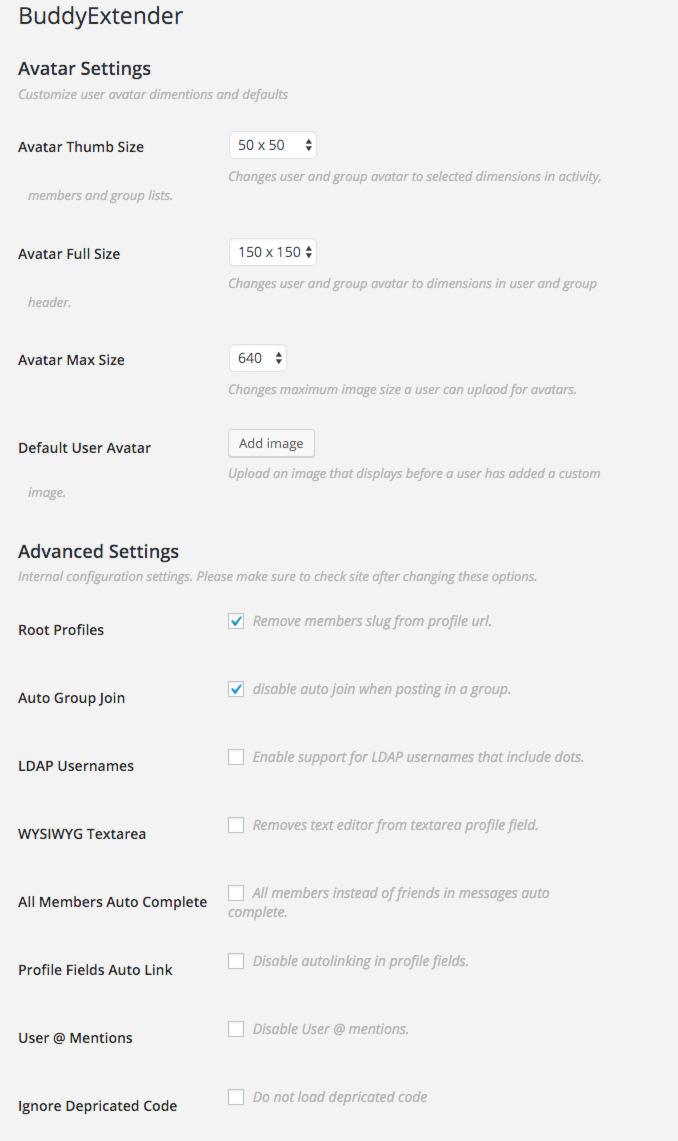
Task: Untick the Auto Group Join checkbox
Action: tap(236, 690)
